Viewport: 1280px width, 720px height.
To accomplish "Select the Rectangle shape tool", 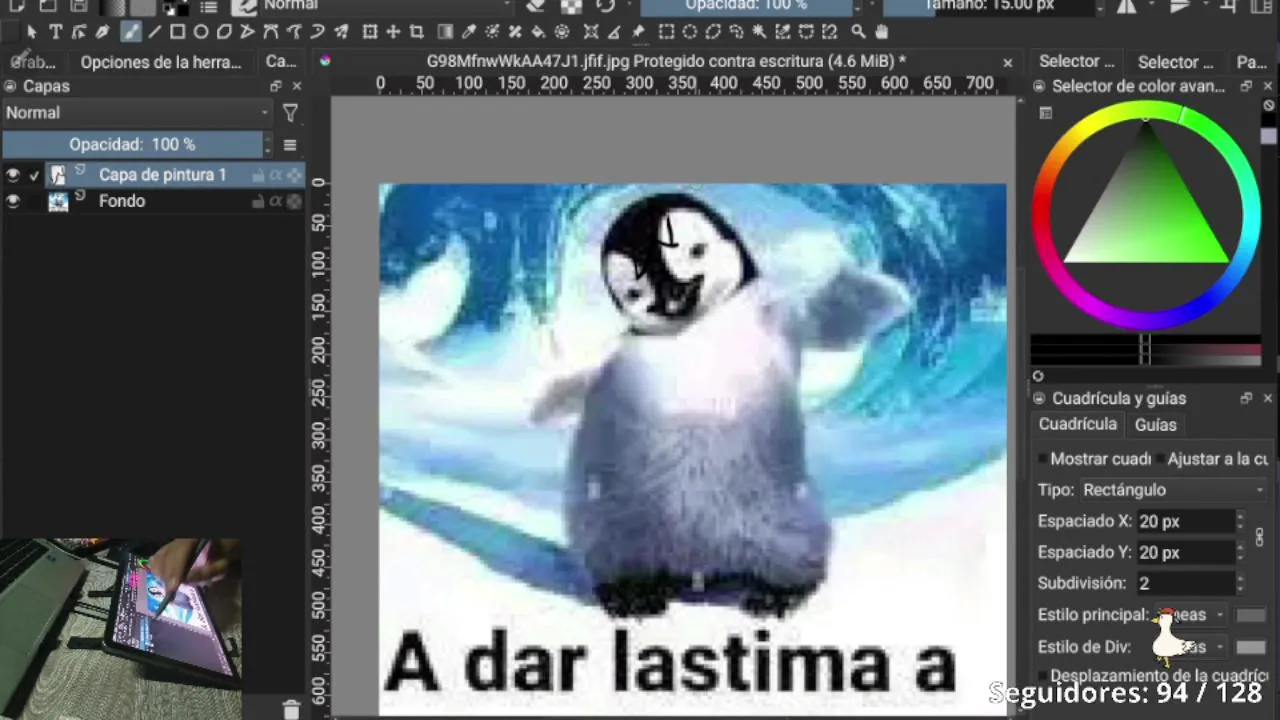I will pyautogui.click(x=177, y=32).
